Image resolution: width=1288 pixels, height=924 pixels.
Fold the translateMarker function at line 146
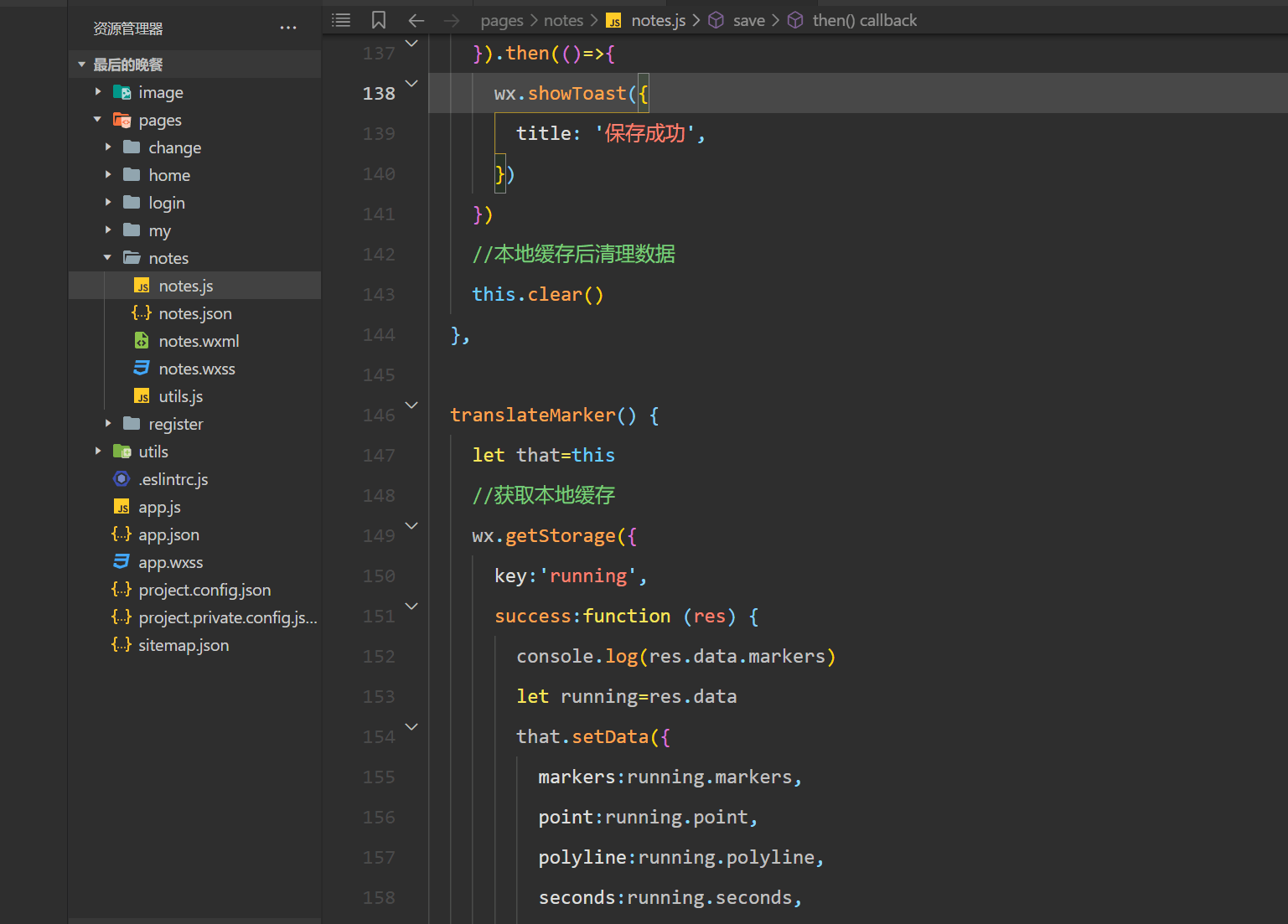pos(411,405)
